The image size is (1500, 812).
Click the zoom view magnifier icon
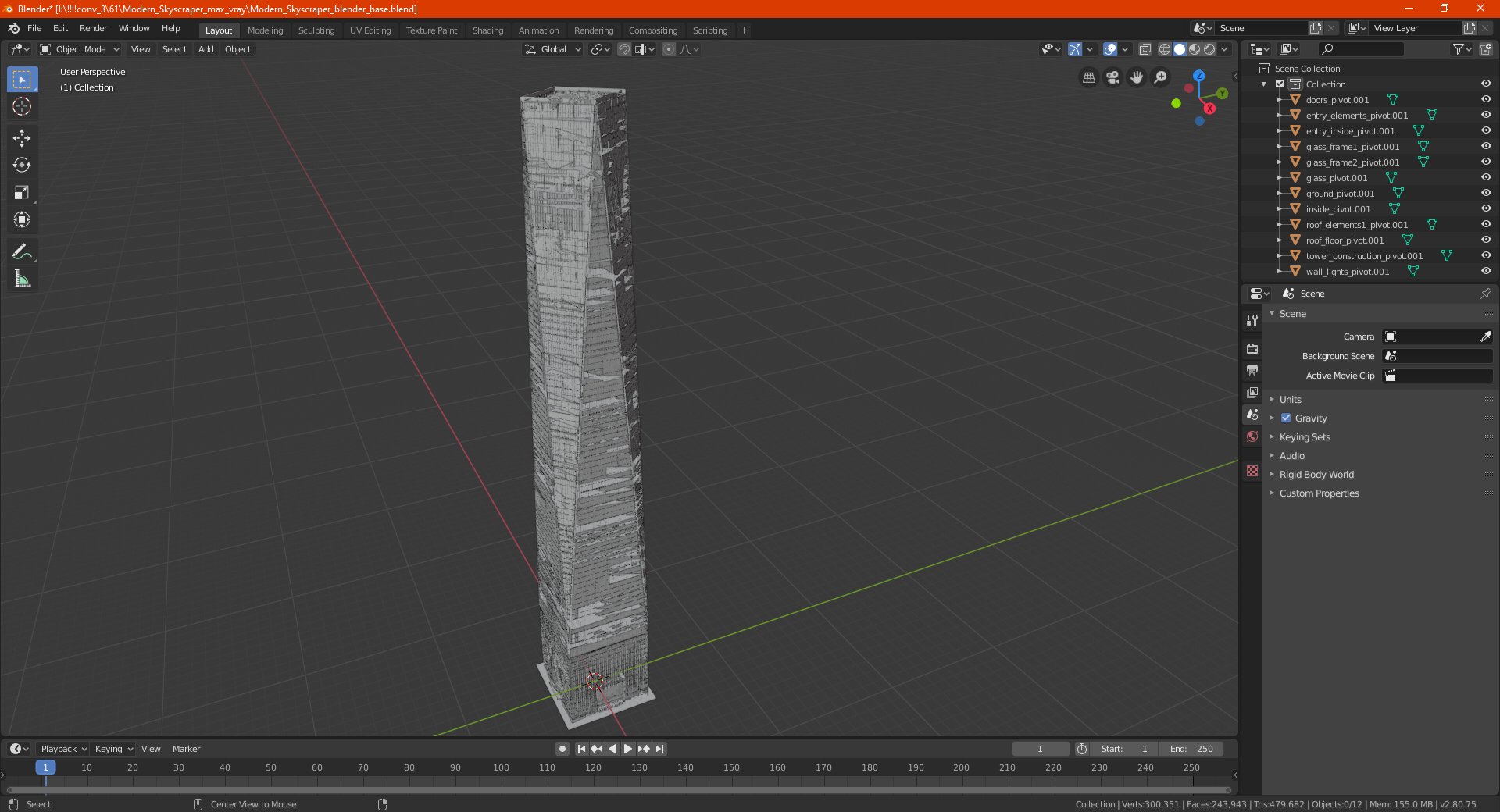(1161, 77)
